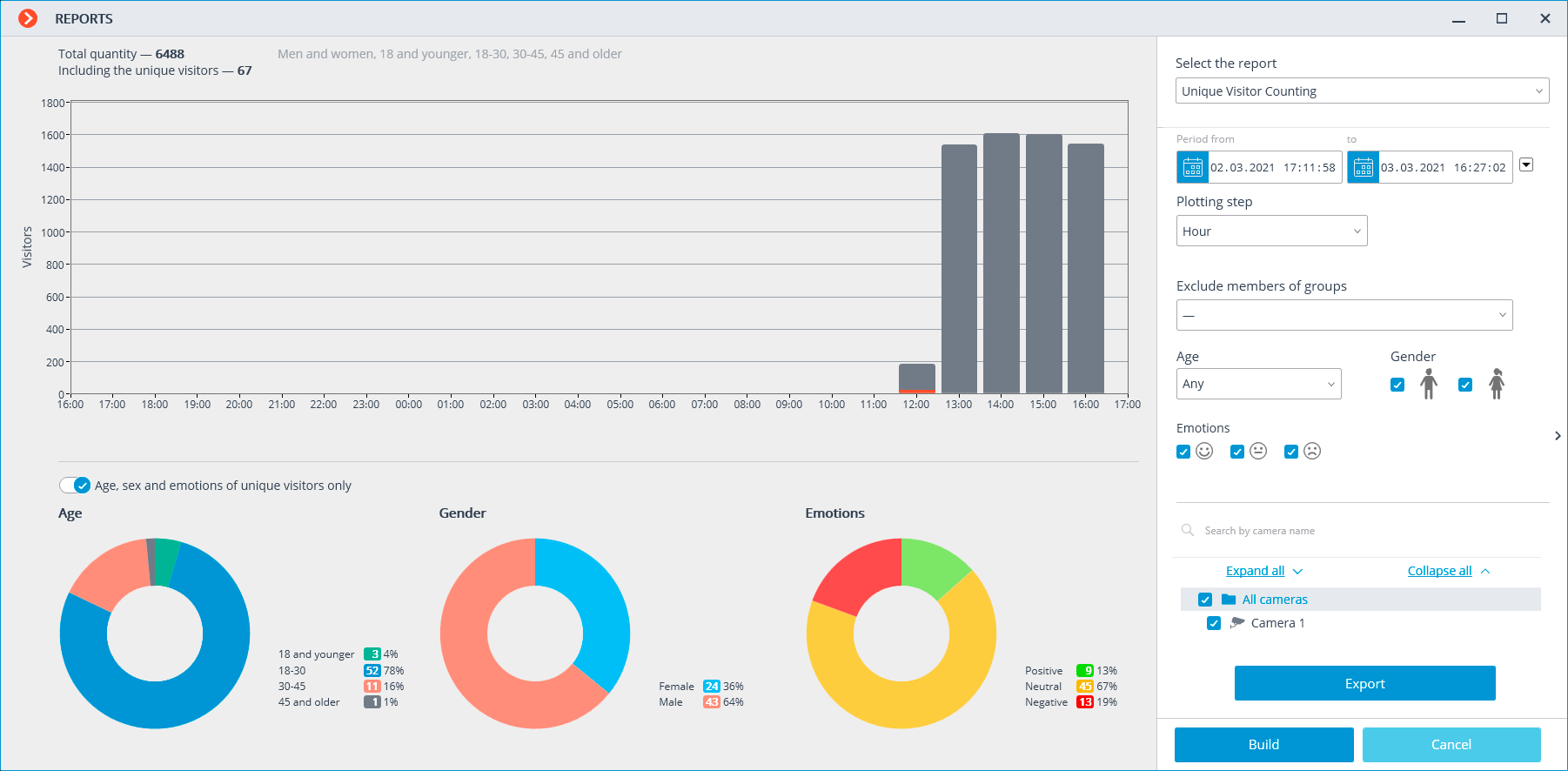The image size is (1568, 771).
Task: Click the 30-45 legend swatch
Action: pos(372,686)
